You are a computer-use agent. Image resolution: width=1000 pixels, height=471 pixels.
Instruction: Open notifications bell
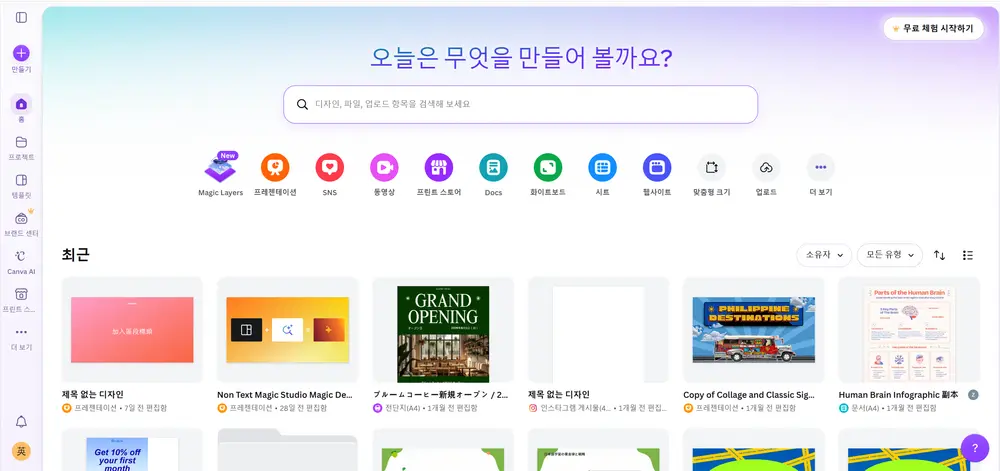(x=21, y=422)
